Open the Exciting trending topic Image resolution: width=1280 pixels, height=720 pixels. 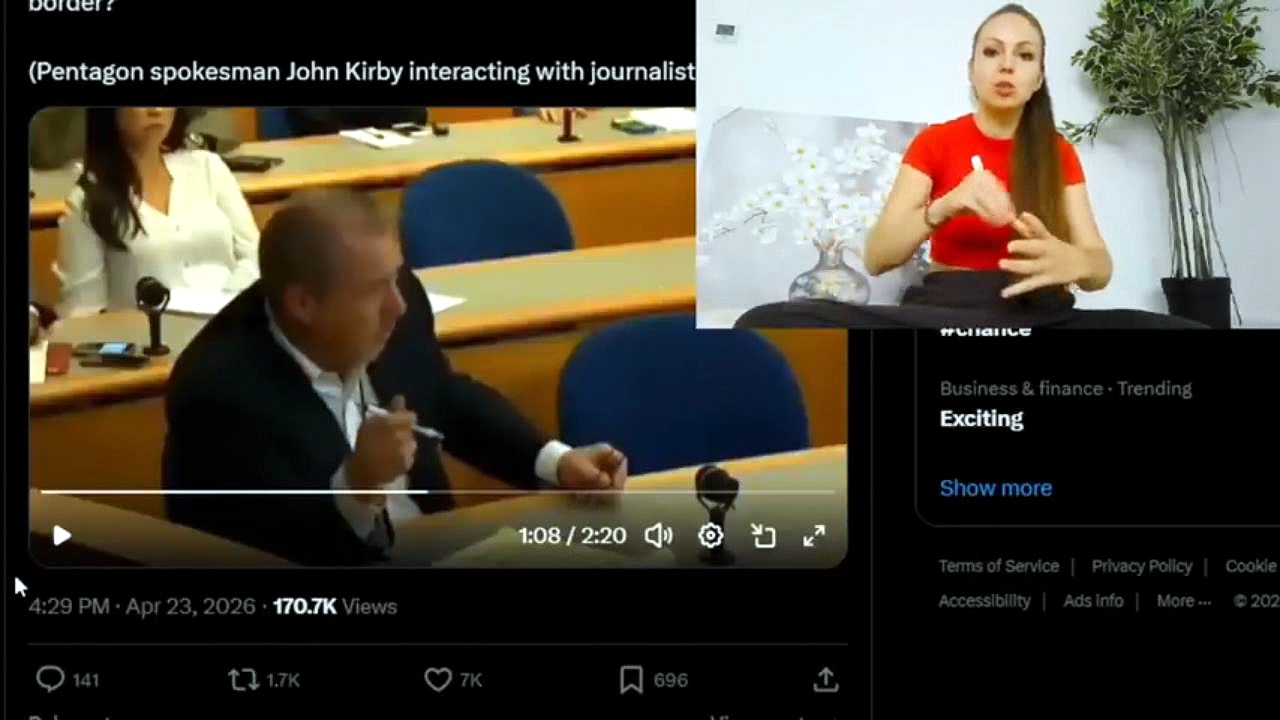tap(982, 419)
